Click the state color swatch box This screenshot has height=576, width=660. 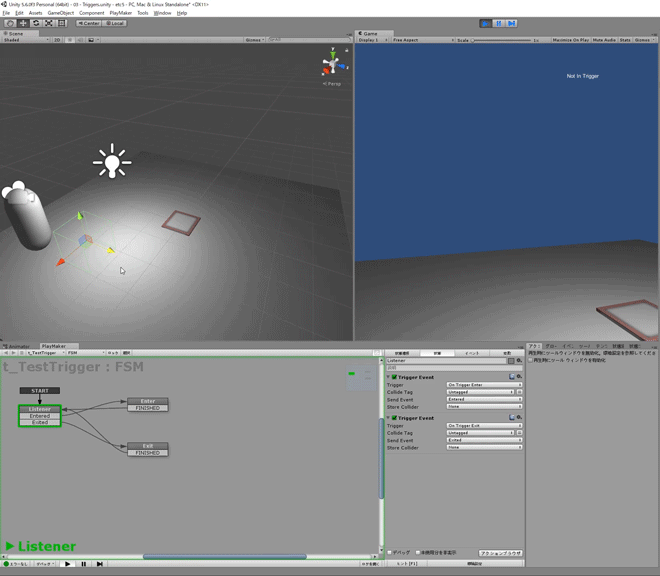tap(511, 361)
